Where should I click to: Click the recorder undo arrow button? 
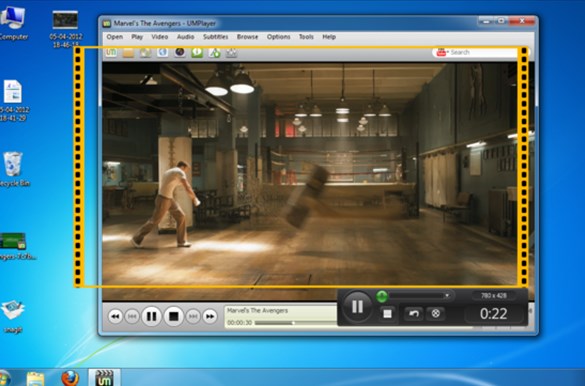coord(413,314)
